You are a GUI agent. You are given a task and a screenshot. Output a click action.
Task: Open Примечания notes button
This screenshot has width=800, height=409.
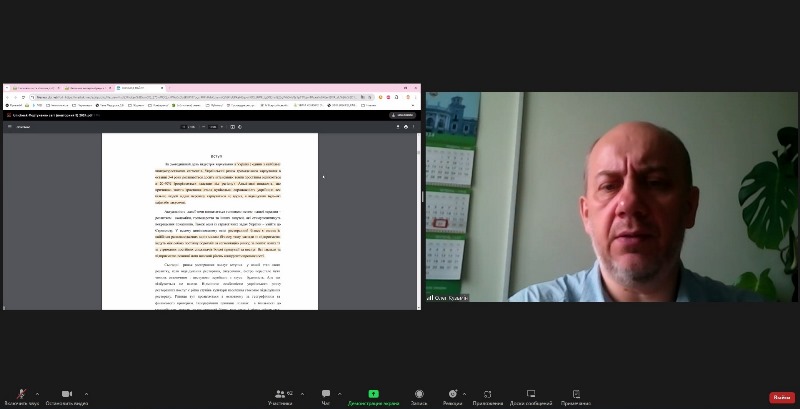pyautogui.click(x=576, y=397)
